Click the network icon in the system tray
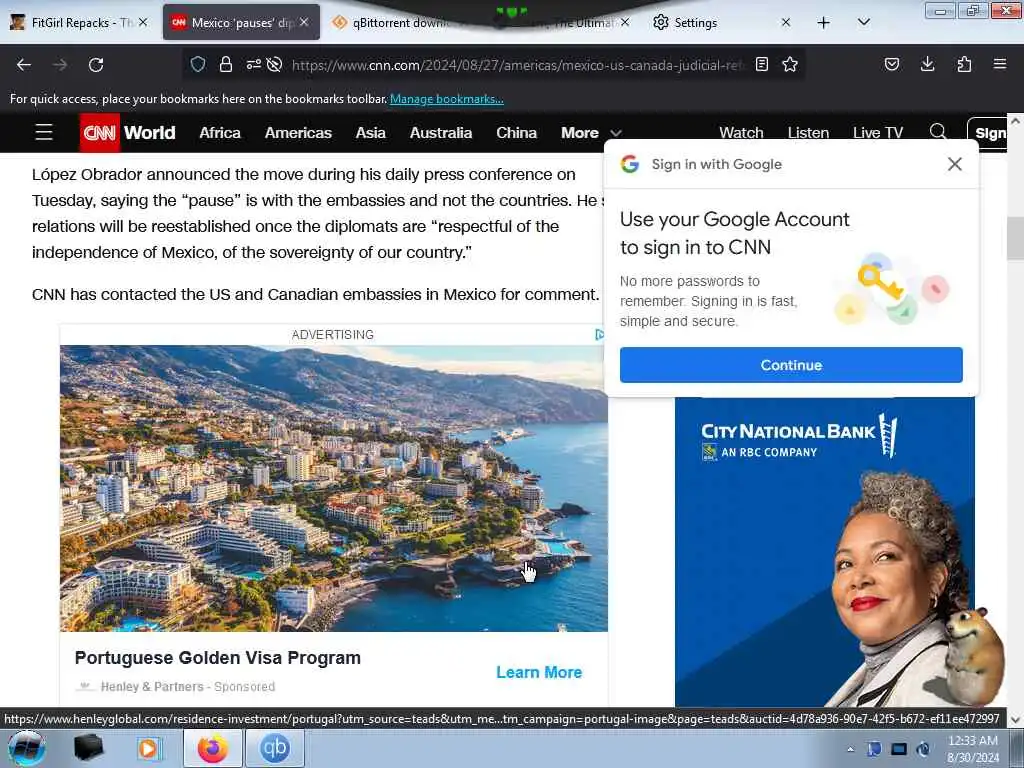1024x768 pixels. click(899, 749)
